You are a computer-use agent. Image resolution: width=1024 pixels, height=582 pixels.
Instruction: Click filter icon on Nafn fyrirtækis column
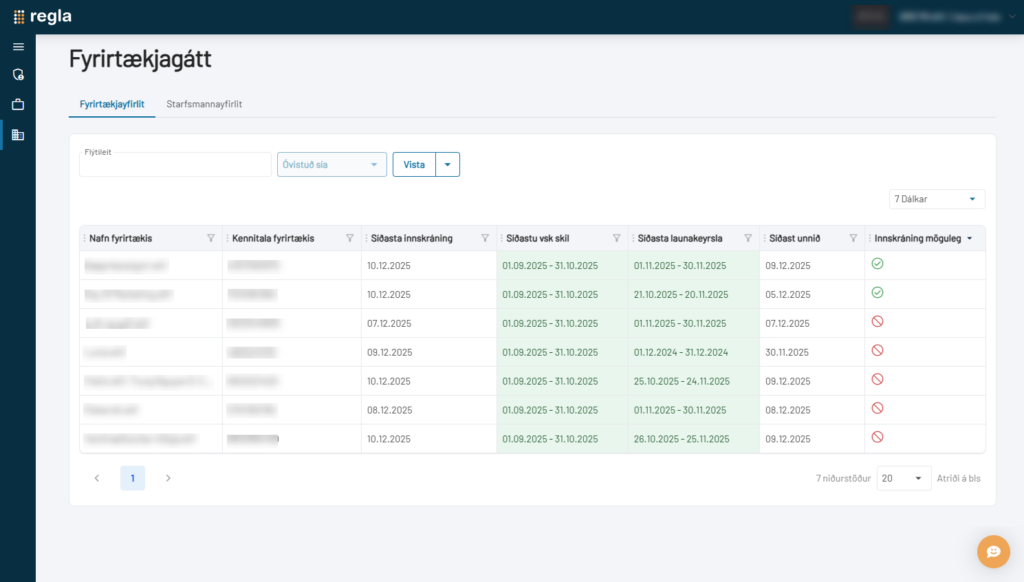[211, 238]
